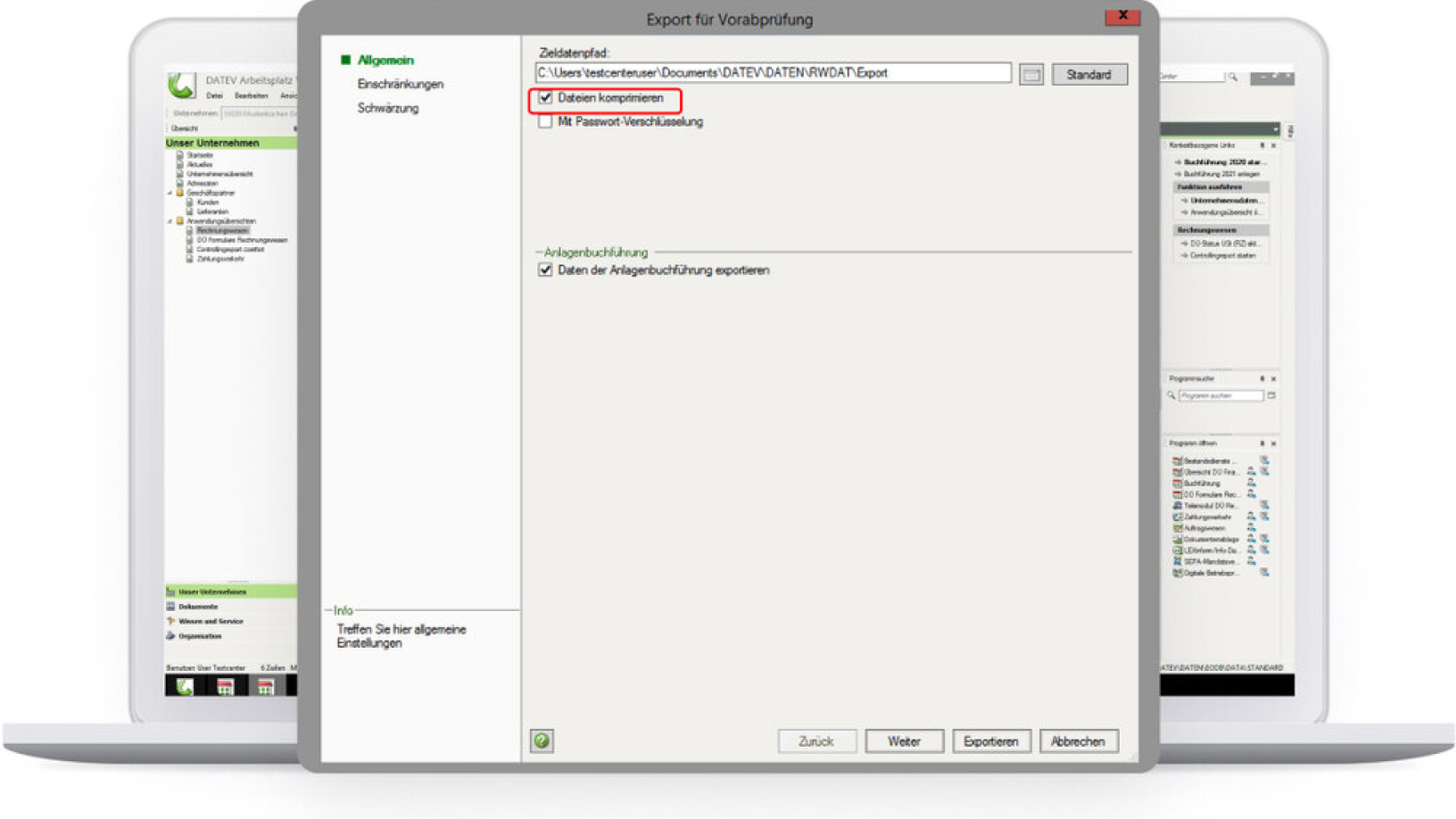Image resolution: width=1456 pixels, height=819 pixels.
Task: Open dropdown beside Programm suchen field
Action: pyautogui.click(x=1272, y=395)
